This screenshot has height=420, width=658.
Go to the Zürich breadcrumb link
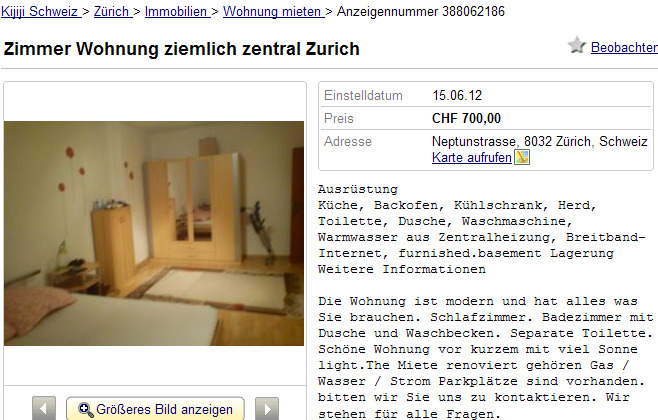[113, 11]
